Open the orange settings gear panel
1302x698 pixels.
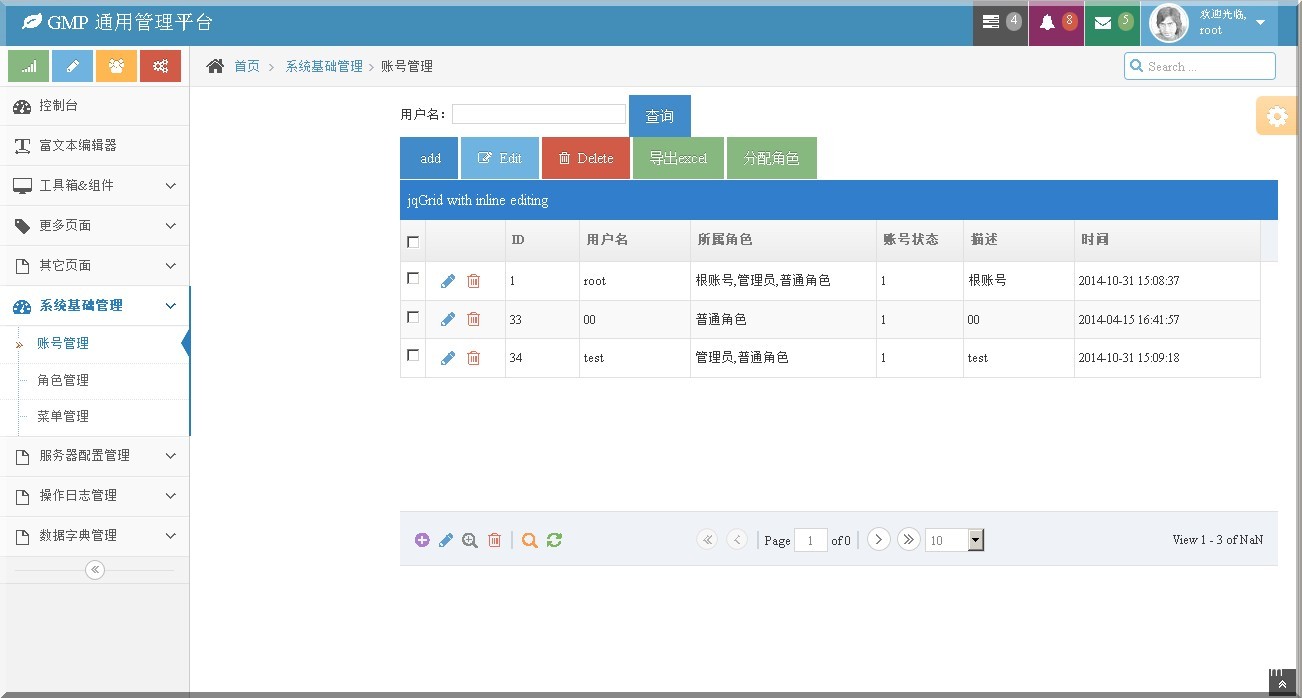pos(1277,116)
